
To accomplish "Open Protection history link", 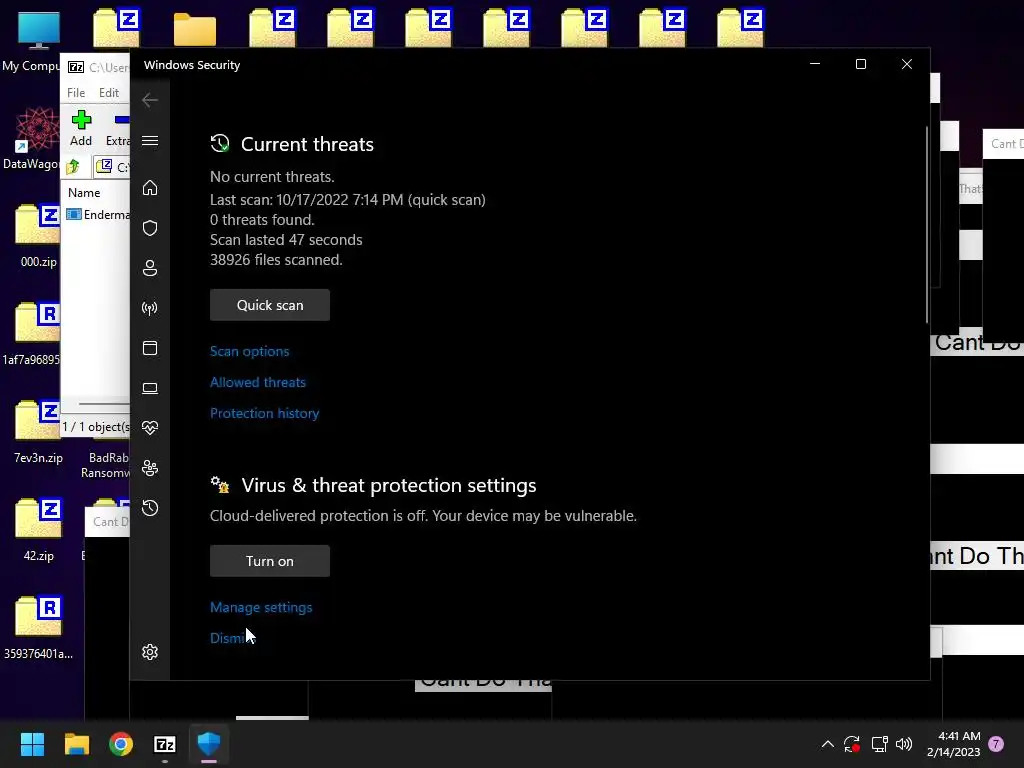I will pos(264,413).
